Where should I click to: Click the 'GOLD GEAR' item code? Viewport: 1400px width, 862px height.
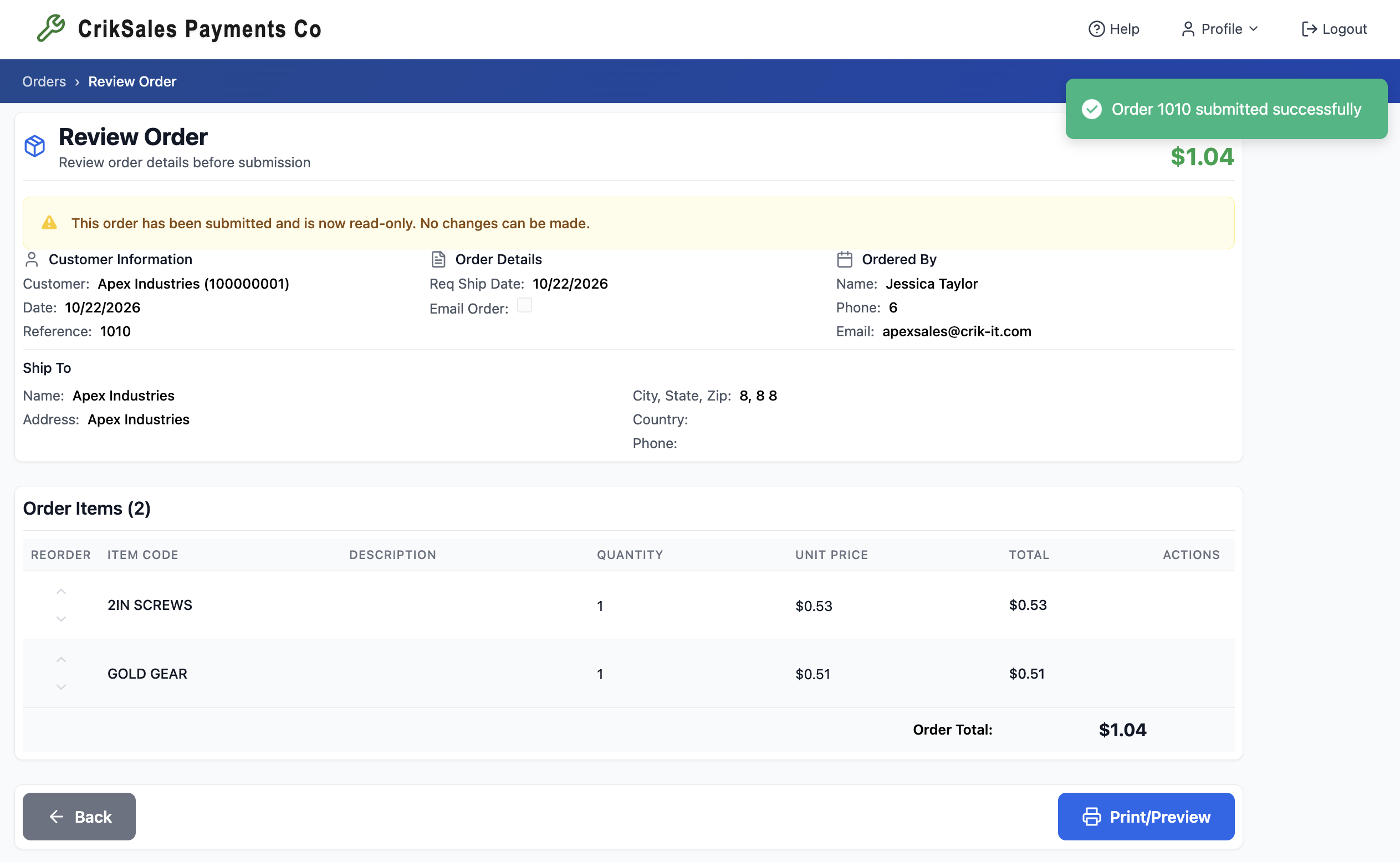(x=147, y=673)
